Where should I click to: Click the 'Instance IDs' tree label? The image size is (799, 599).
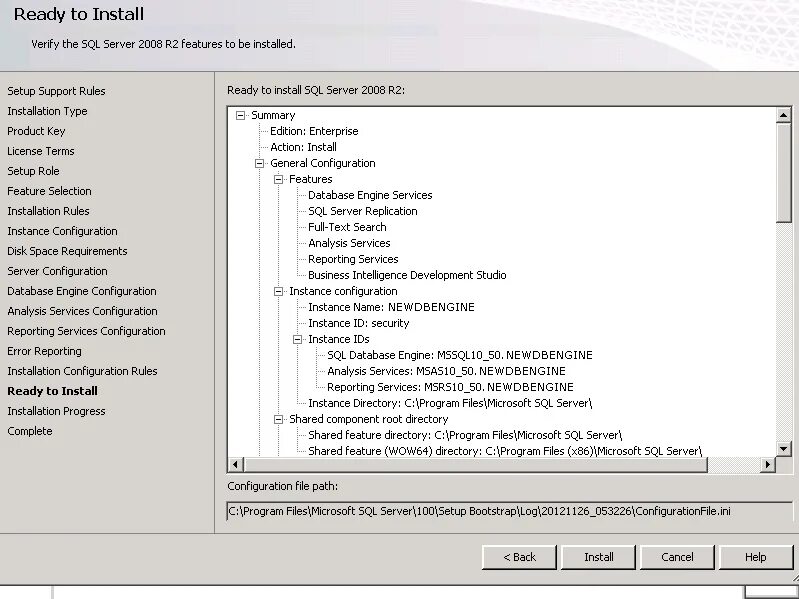[339, 339]
